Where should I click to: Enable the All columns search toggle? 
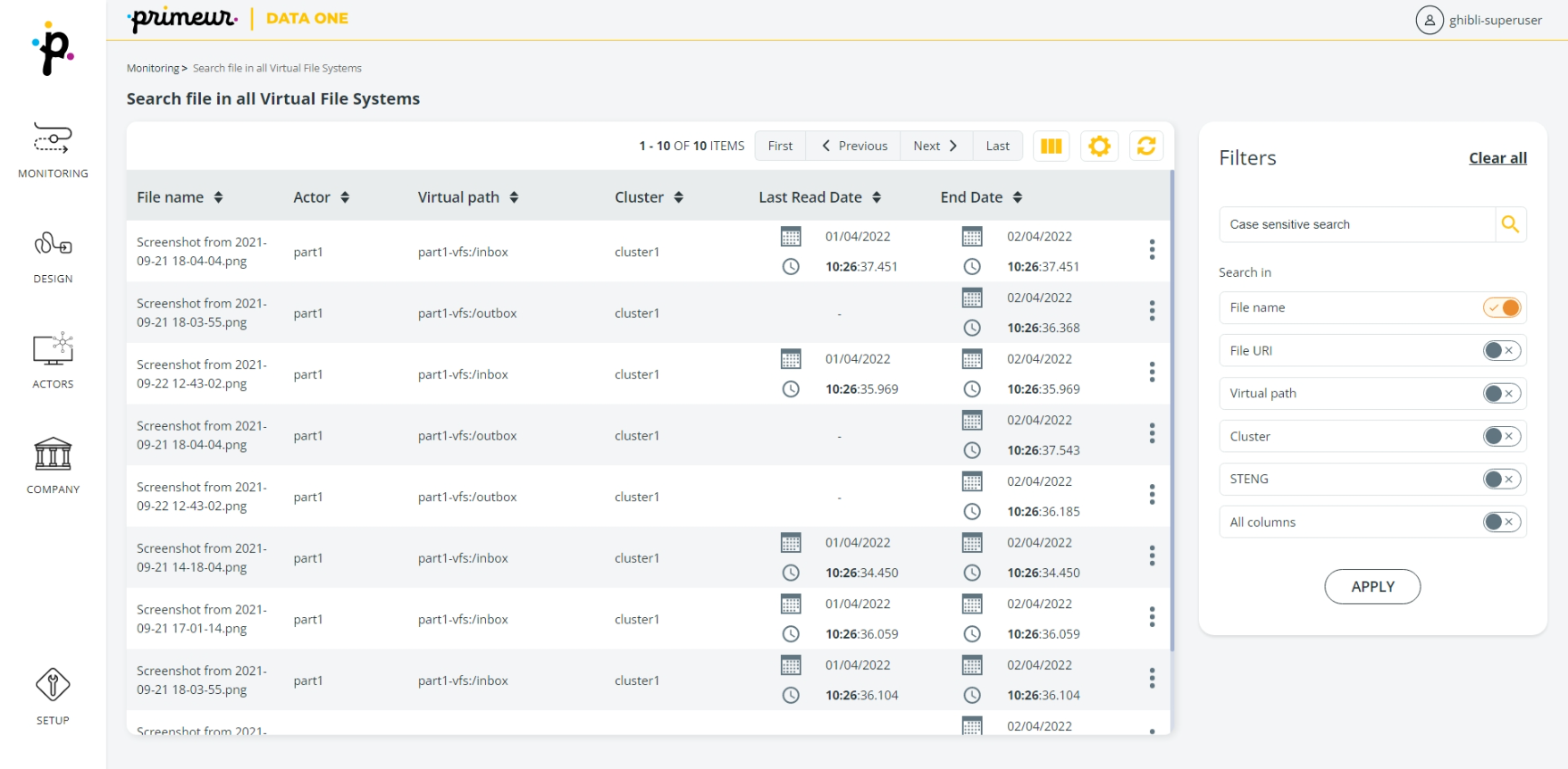click(1502, 522)
